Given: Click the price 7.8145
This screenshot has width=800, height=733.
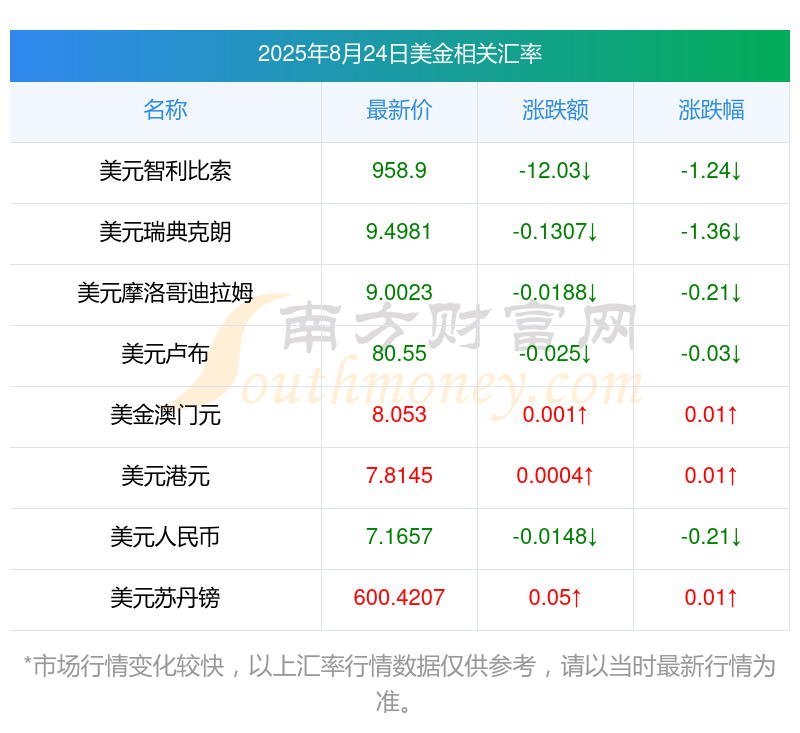Looking at the screenshot, I should tap(399, 476).
